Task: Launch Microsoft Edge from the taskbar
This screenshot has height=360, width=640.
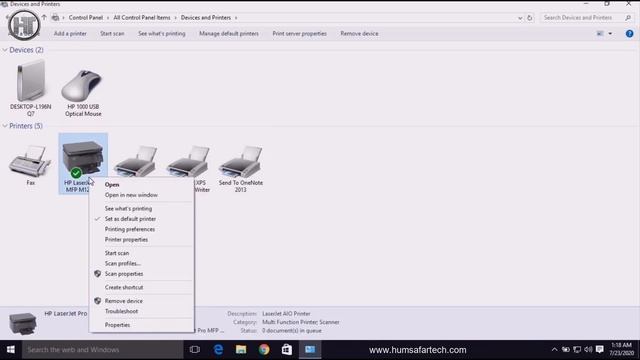Action: 218,350
